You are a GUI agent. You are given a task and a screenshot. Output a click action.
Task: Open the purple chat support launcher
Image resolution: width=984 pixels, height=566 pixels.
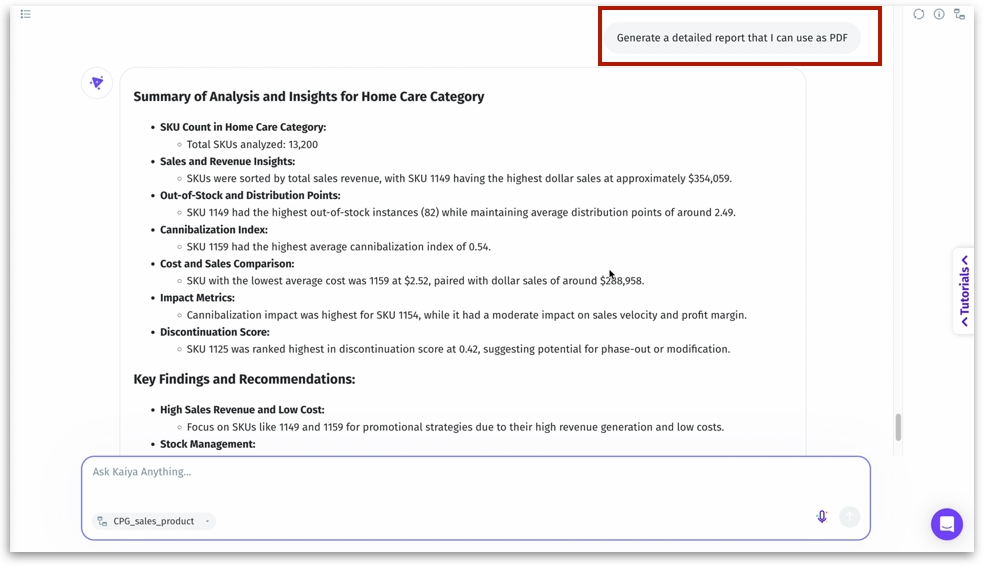pos(946,524)
